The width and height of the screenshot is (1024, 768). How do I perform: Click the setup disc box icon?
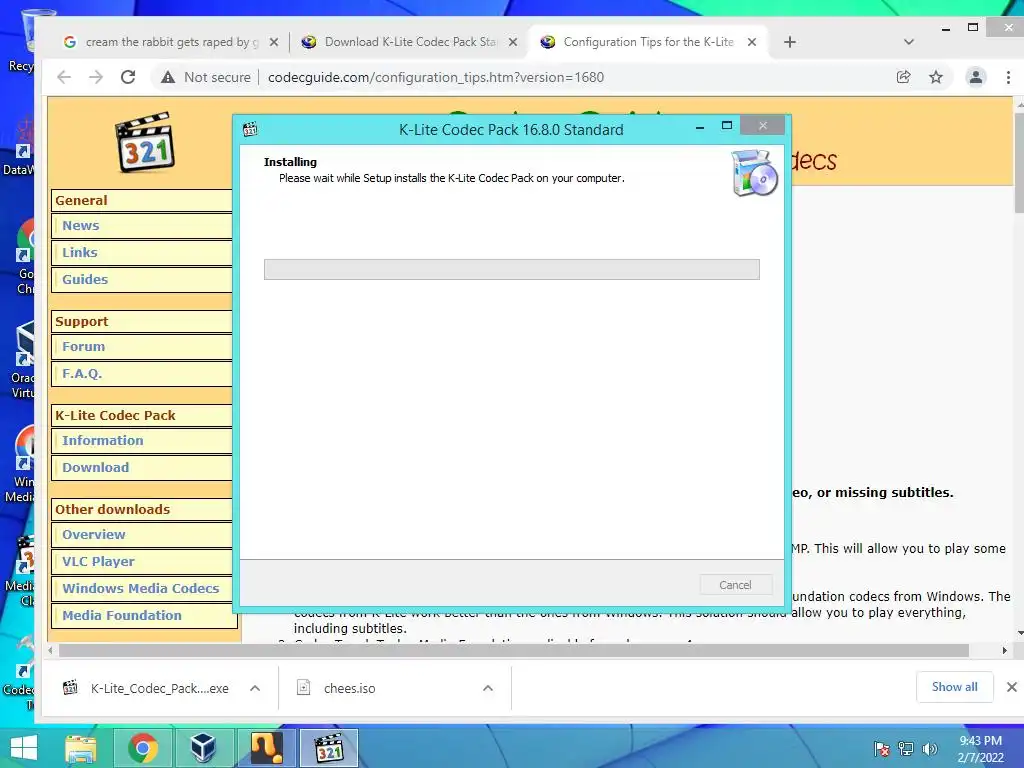coord(754,173)
